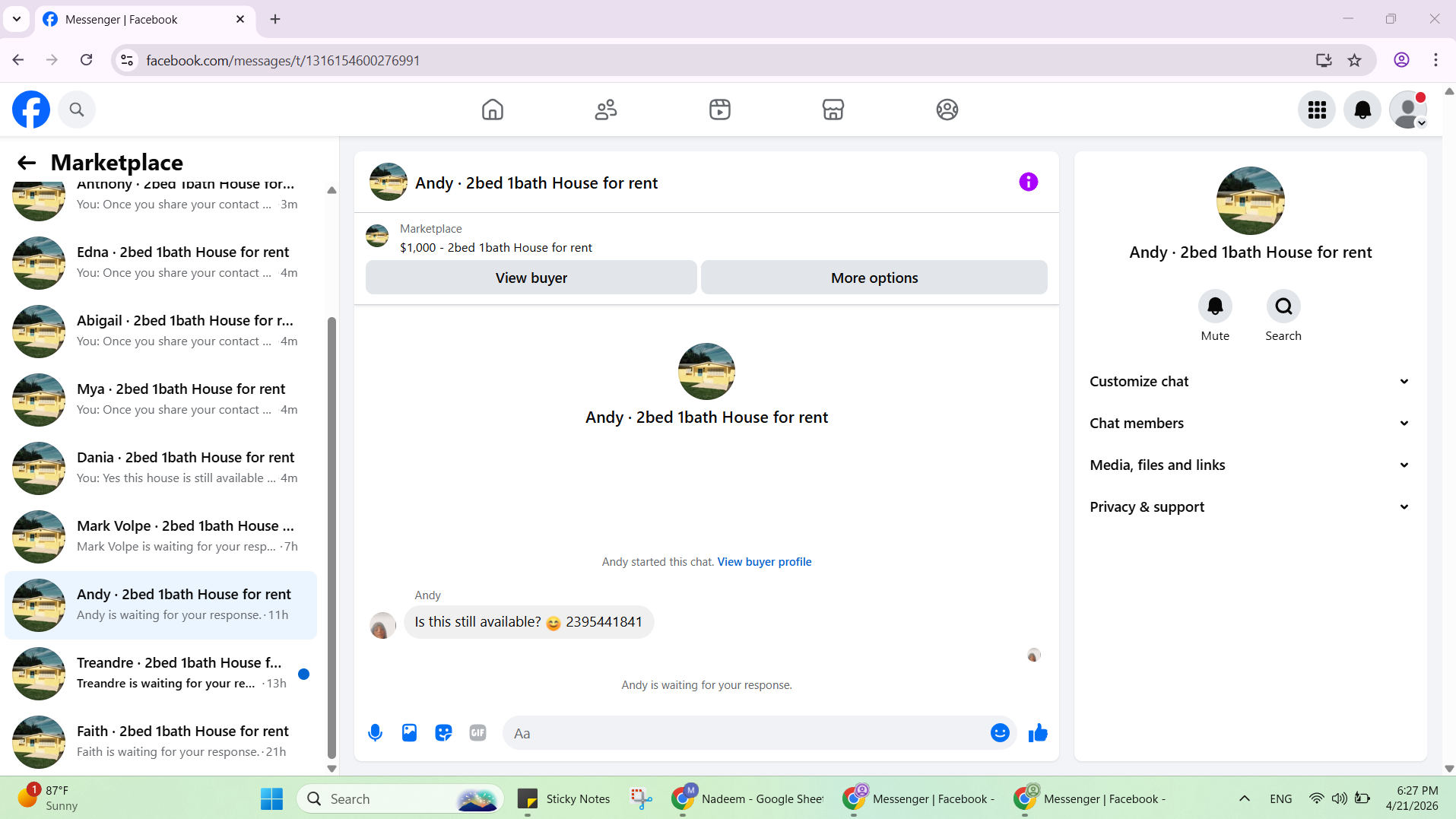Click Andy's avatar beside the message
The image size is (1456, 819).
coord(382,625)
